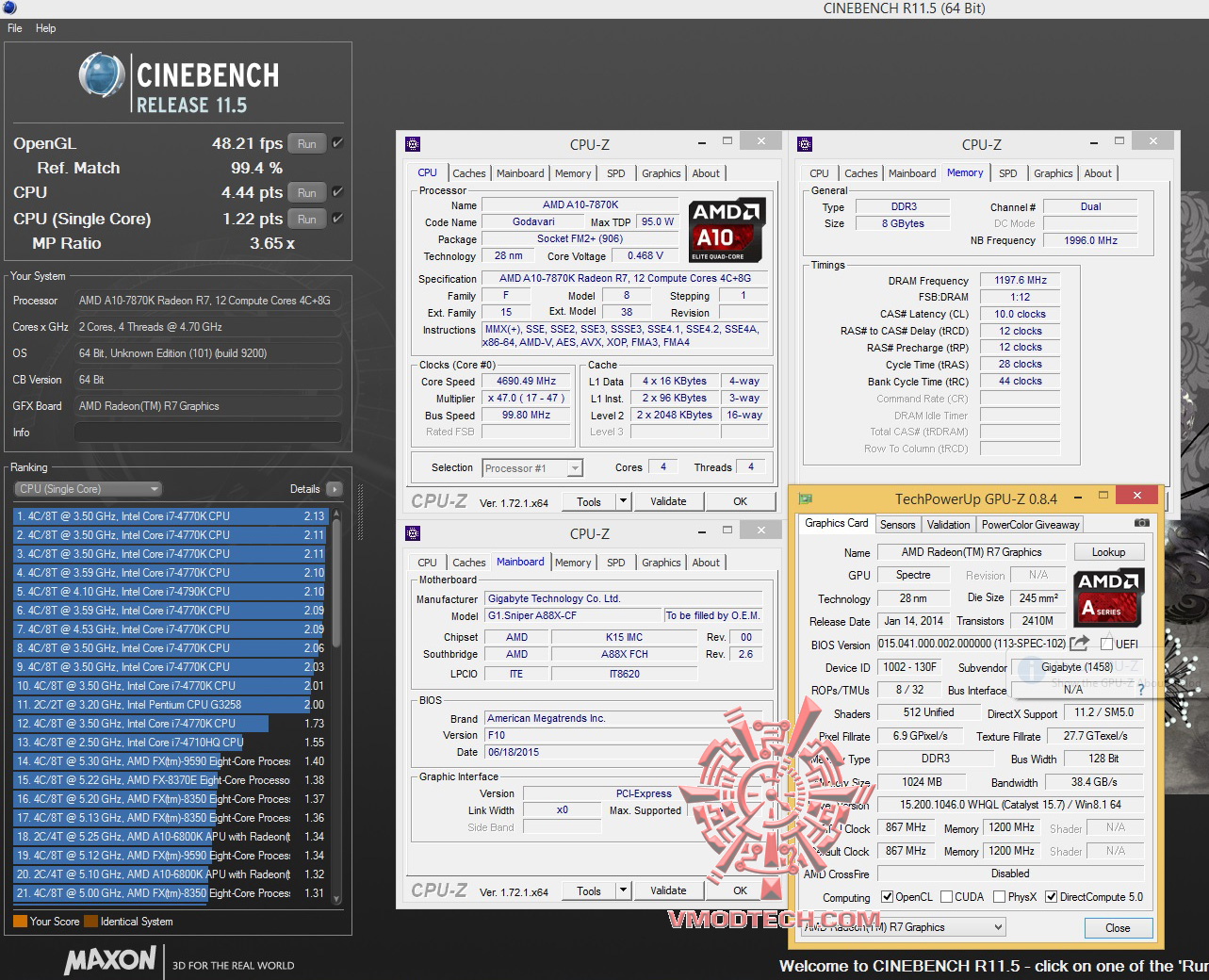Open the Processor #1 selection dropdown

click(532, 468)
